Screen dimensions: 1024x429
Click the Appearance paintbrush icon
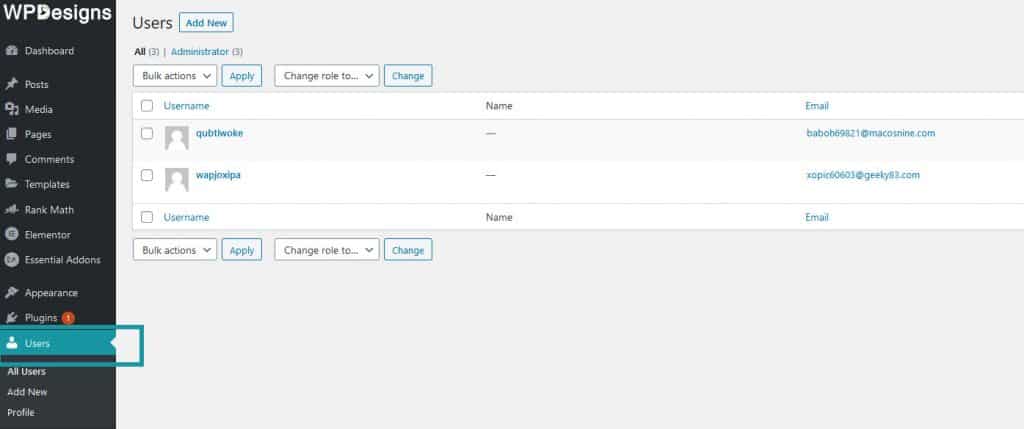tap(12, 293)
